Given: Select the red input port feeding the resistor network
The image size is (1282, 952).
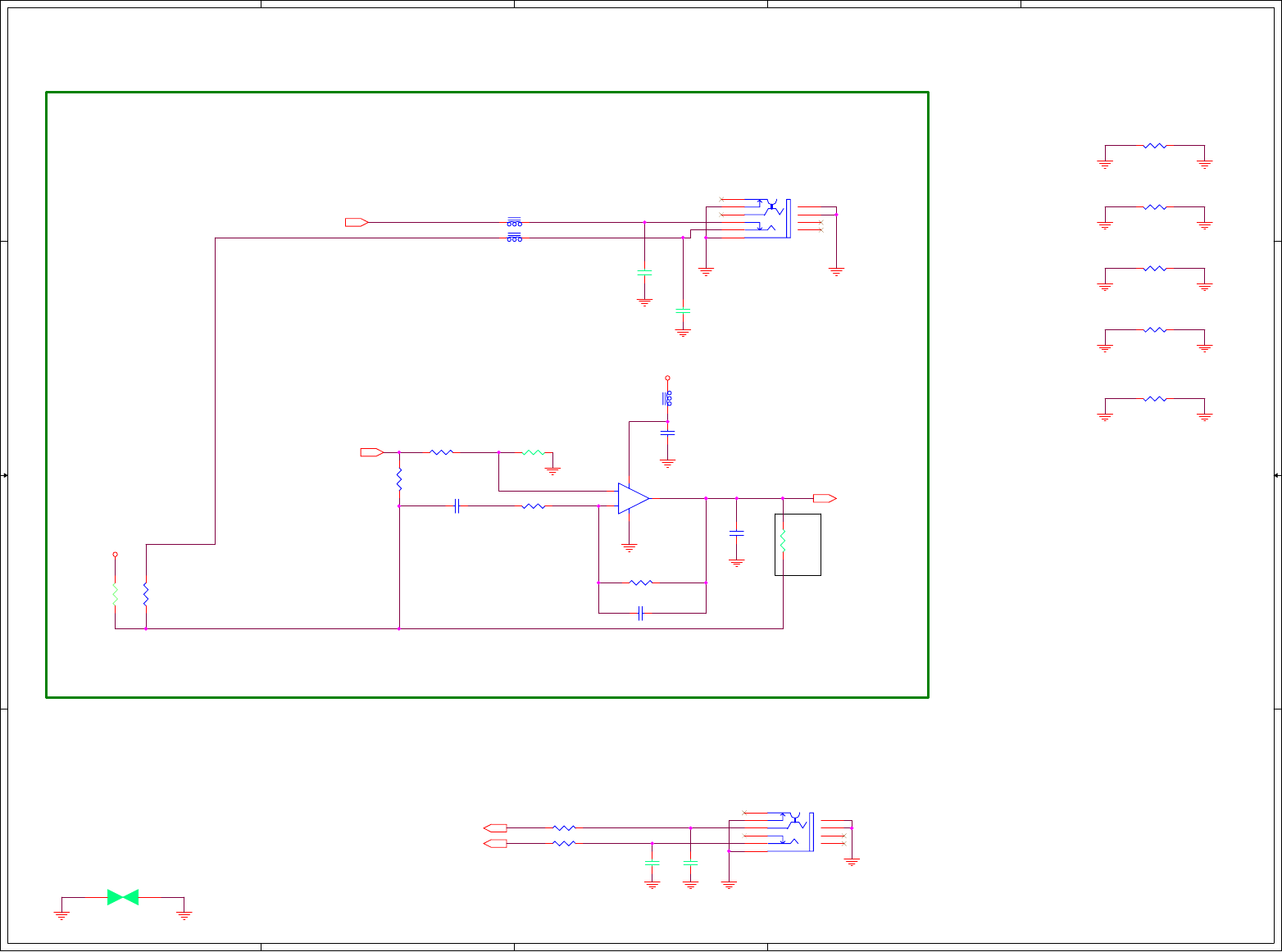Looking at the screenshot, I should pos(372,452).
